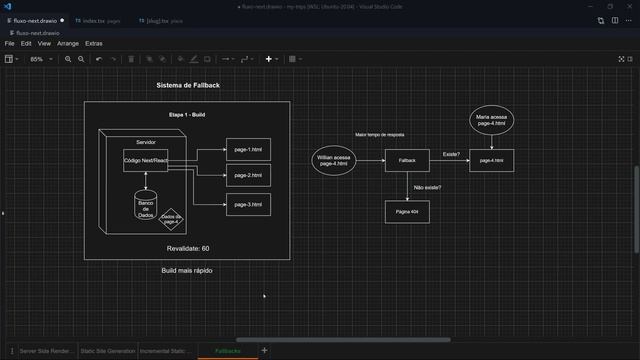Open the Static Site Generation page tab

click(108, 351)
